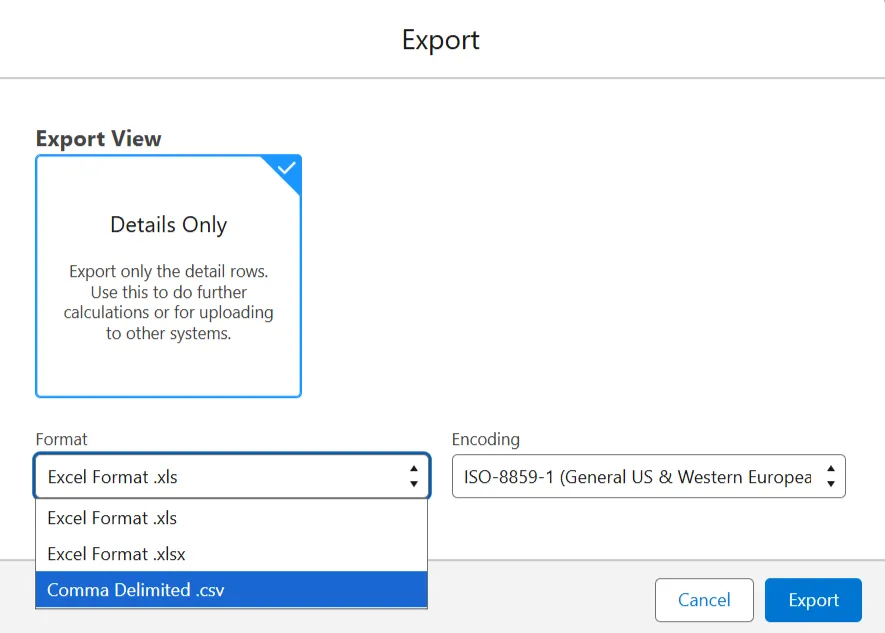Click the 'Export only the detail rows' description
Image resolution: width=885 pixels, height=633 pixels.
(168, 302)
